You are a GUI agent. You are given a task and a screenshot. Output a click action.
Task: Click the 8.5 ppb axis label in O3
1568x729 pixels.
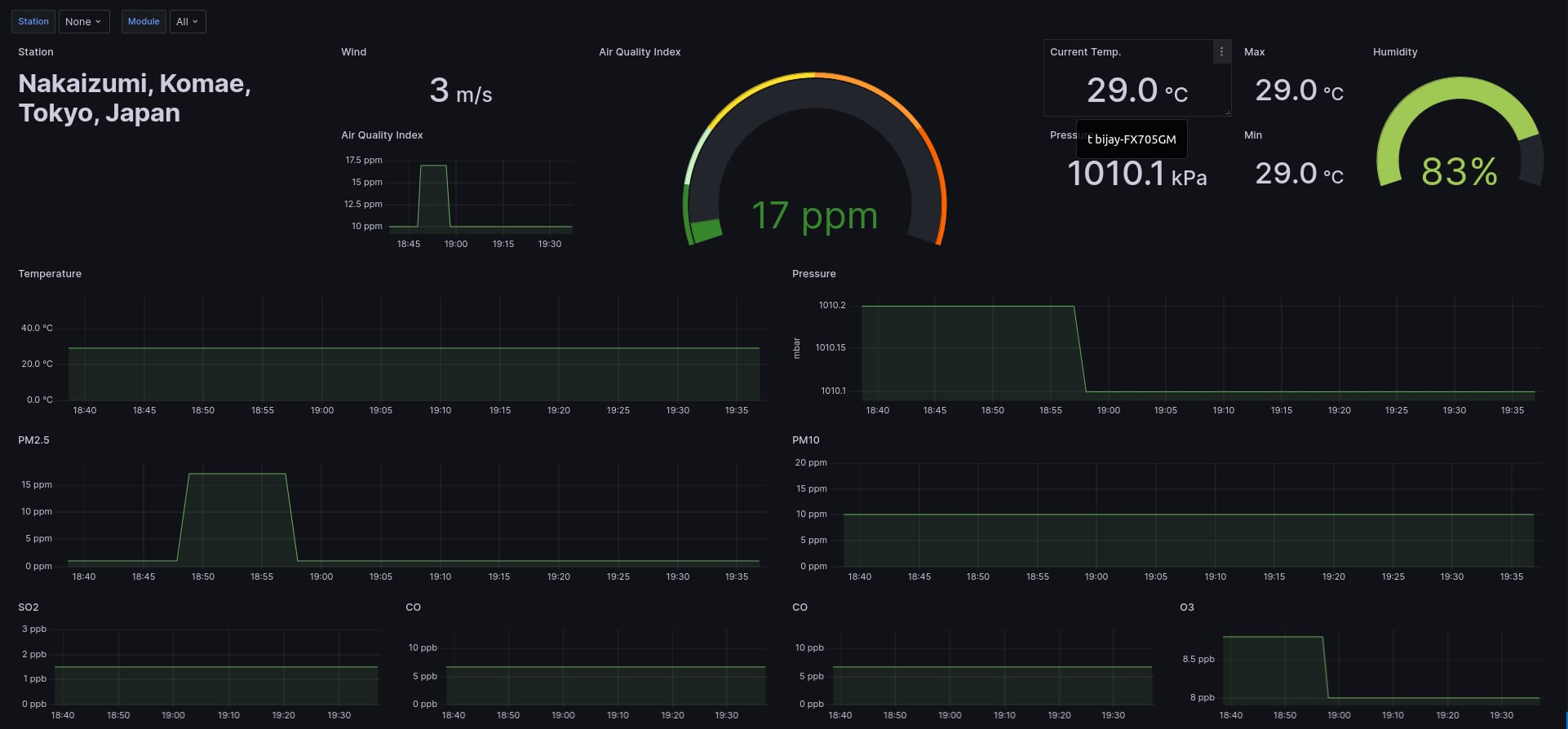pyautogui.click(x=1198, y=659)
